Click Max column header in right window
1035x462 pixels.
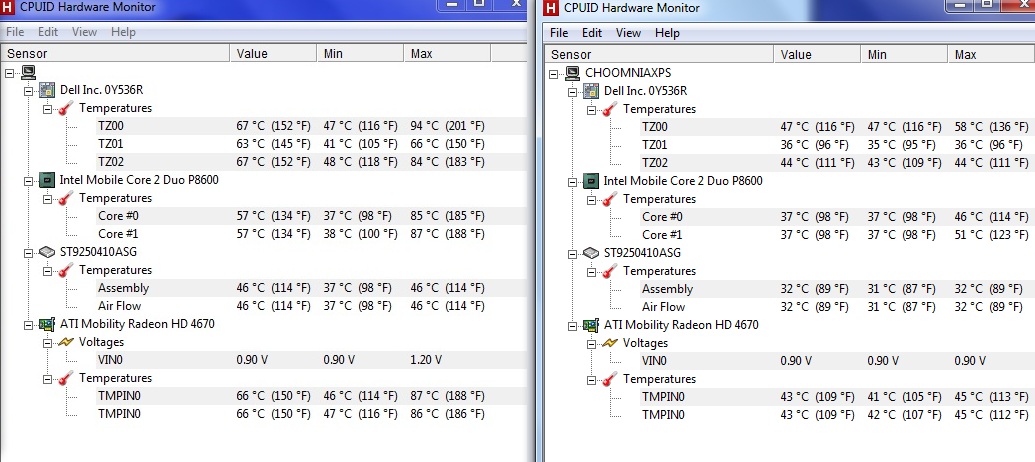coord(991,54)
